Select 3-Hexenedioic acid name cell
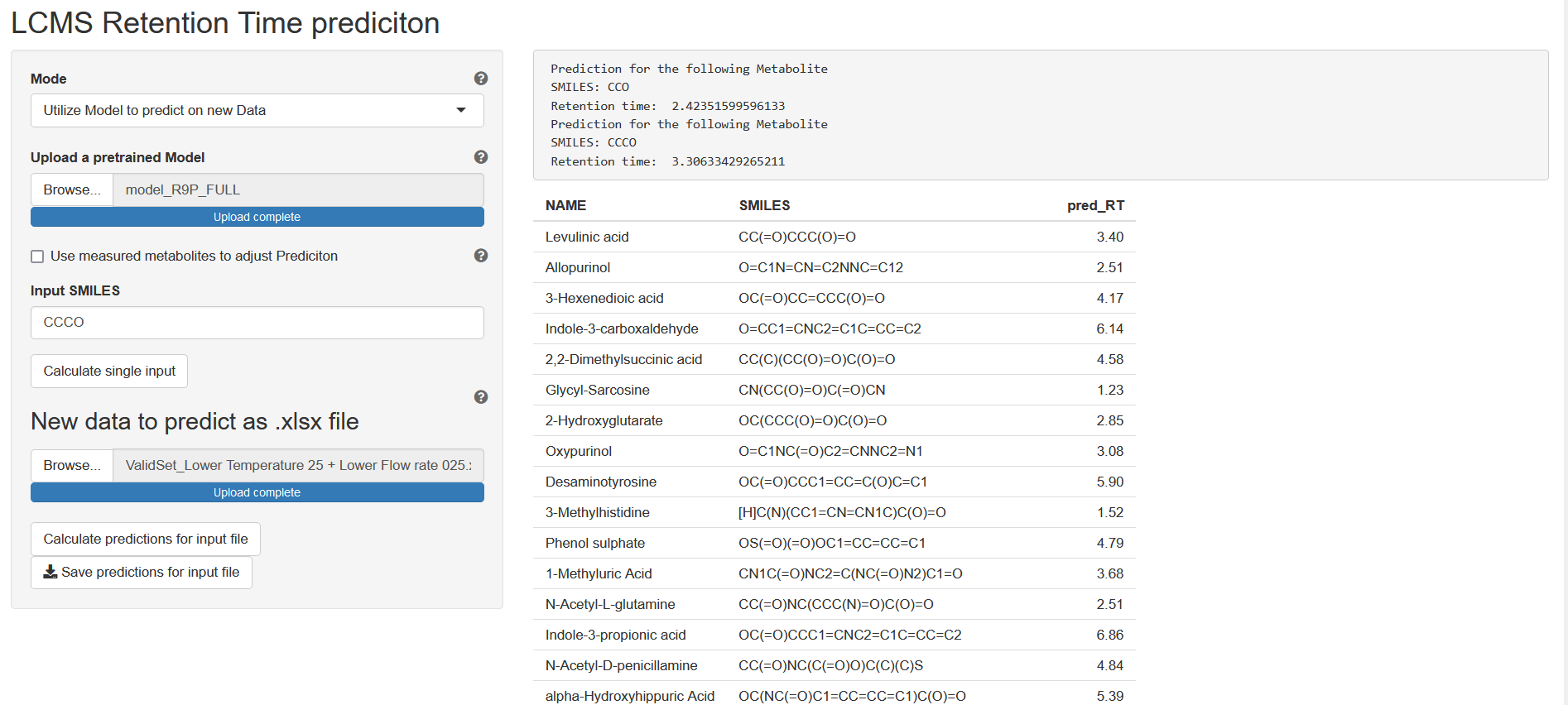The image size is (1568, 705). click(604, 298)
